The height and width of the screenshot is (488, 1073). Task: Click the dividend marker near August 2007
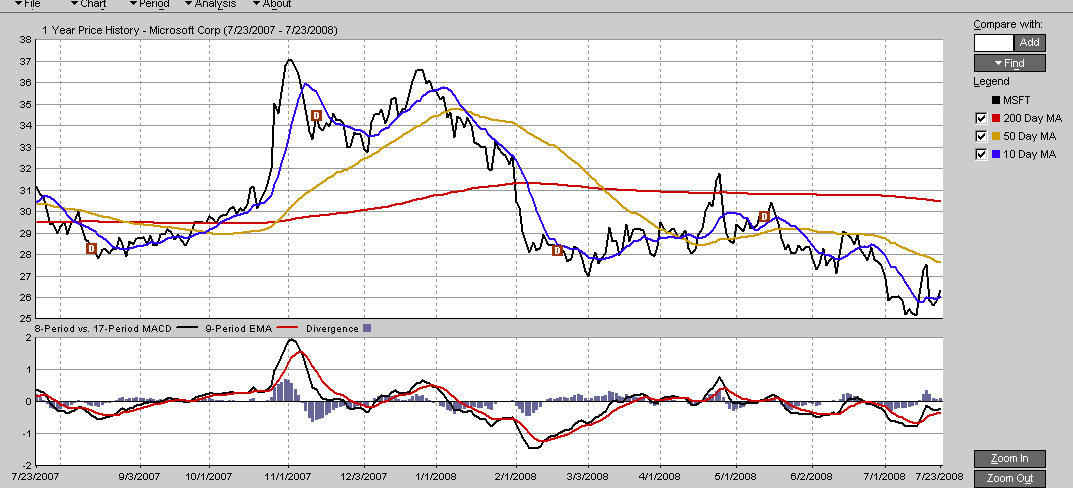pos(91,248)
